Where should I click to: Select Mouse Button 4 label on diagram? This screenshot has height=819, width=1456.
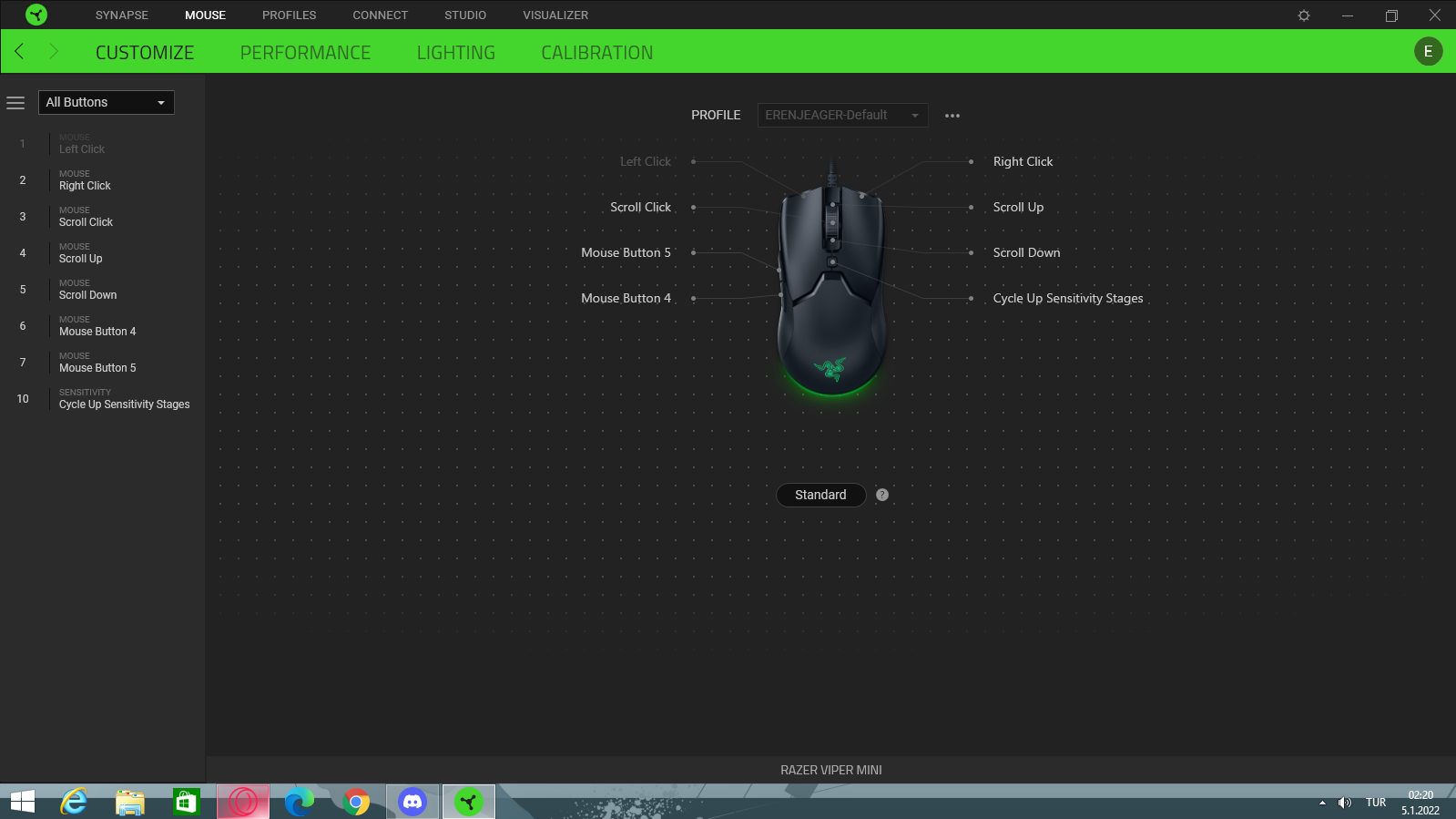tap(626, 298)
